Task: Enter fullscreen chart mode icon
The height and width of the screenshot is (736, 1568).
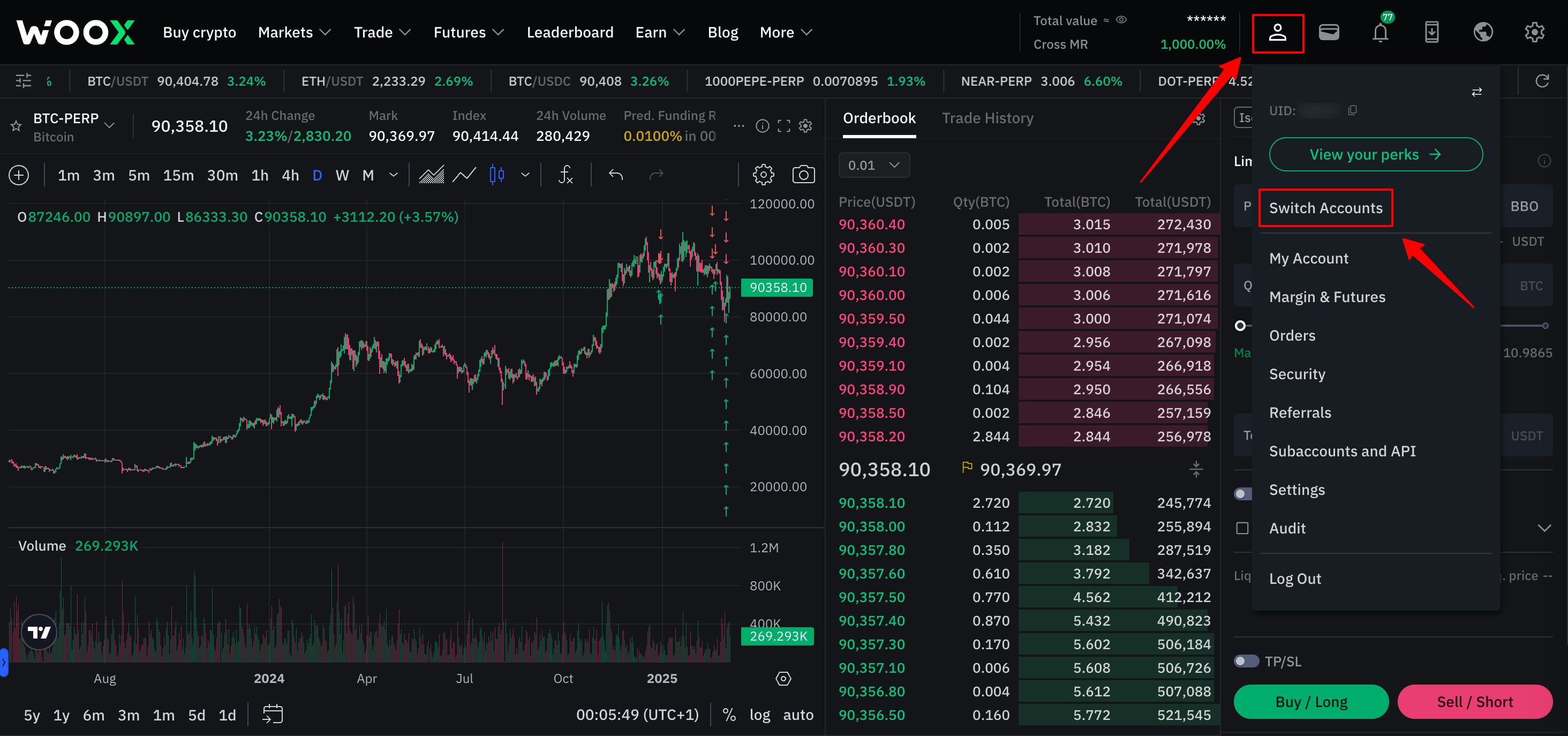Action: (784, 126)
